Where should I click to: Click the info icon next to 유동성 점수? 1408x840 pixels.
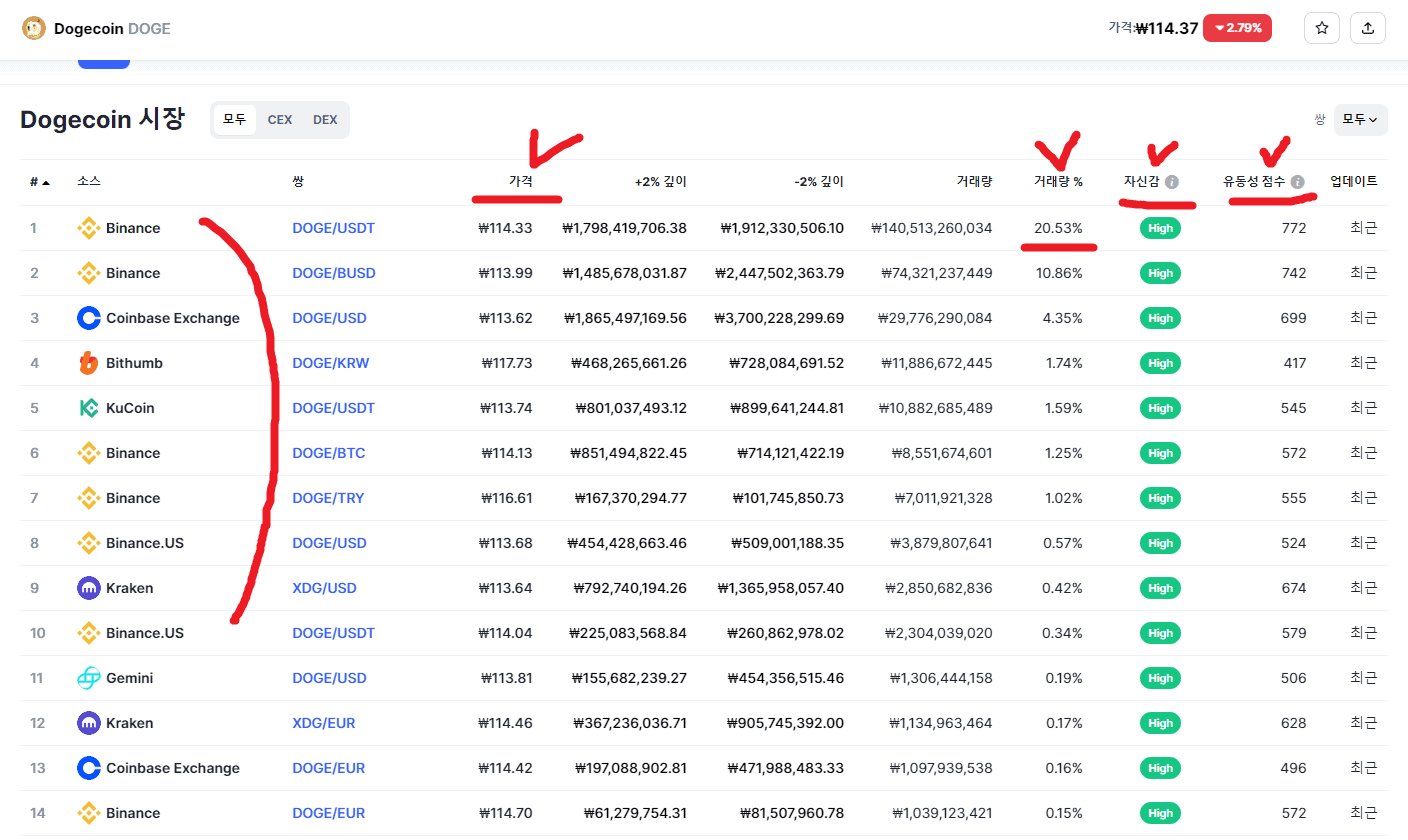point(1297,182)
